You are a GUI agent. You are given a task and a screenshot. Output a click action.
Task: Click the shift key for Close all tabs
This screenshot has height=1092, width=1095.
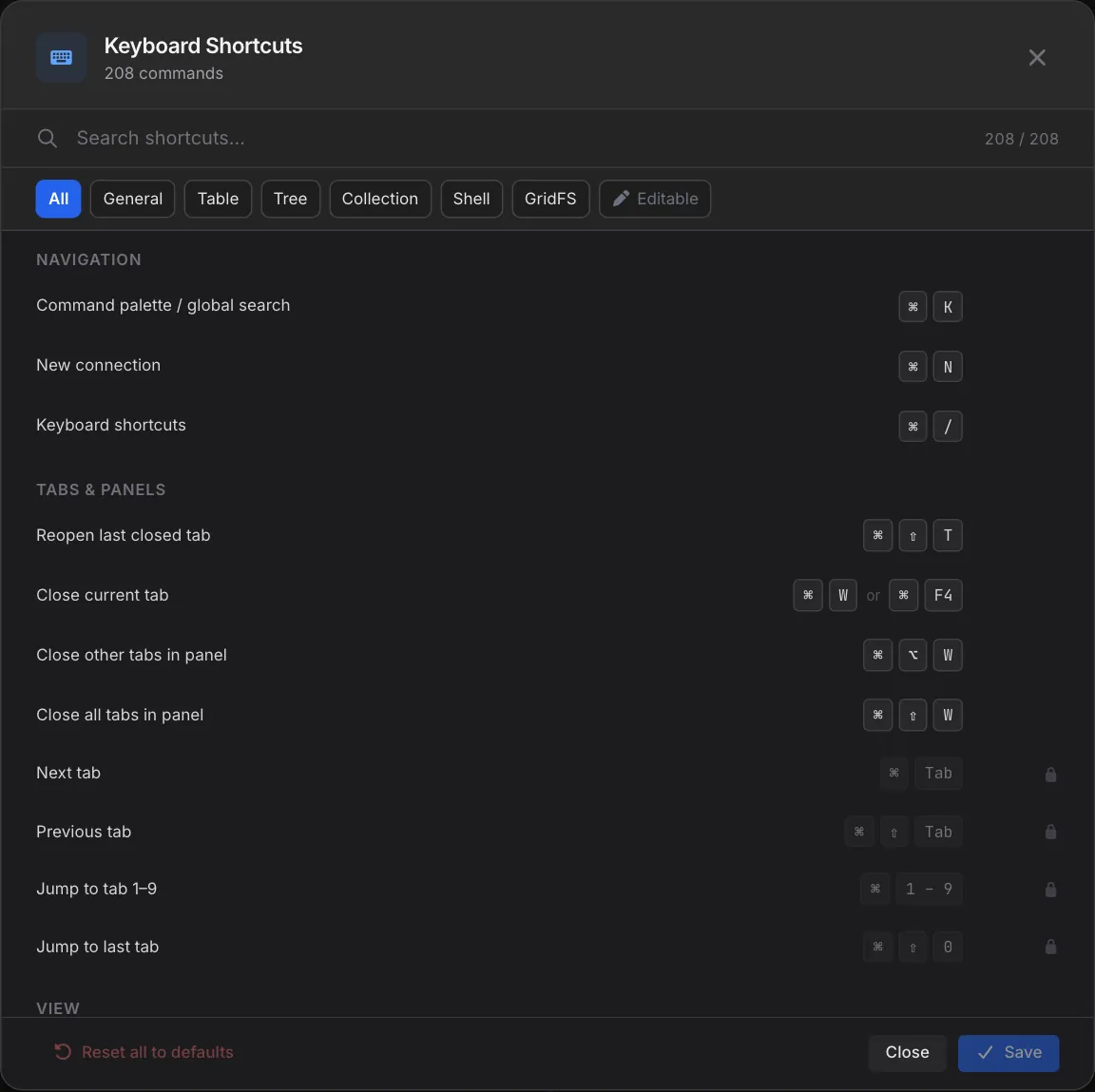pos(912,715)
